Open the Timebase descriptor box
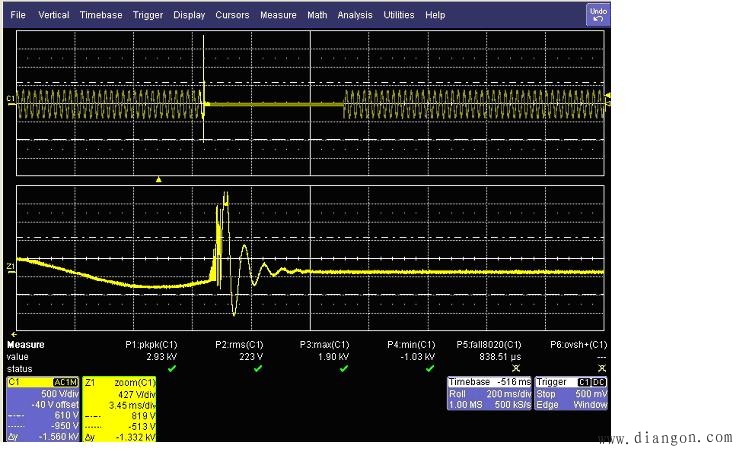The height and width of the screenshot is (452, 738). pos(488,395)
